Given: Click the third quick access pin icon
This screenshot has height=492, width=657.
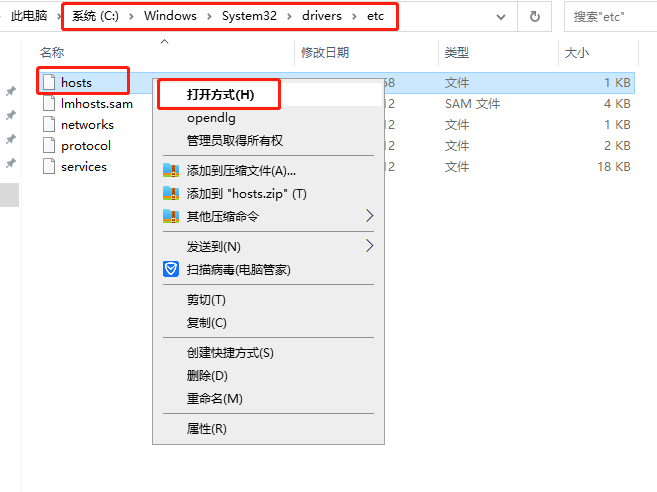Looking at the screenshot, I should (11, 139).
